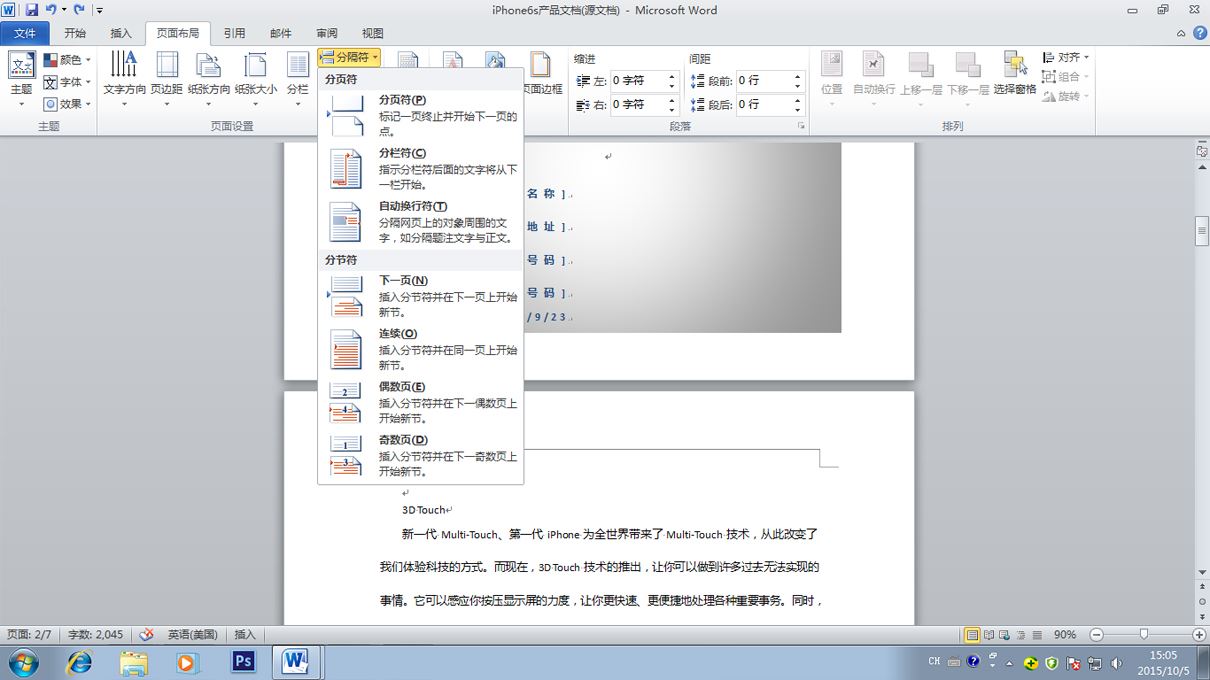Switch to the 开始 Home tab
This screenshot has width=1210, height=680.
coord(75,33)
